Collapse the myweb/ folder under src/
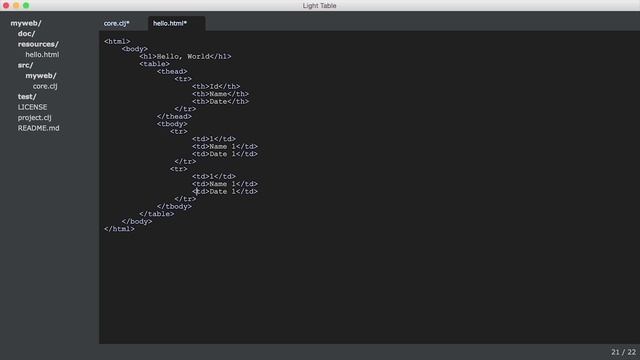This screenshot has width=640, height=360. coord(41,76)
